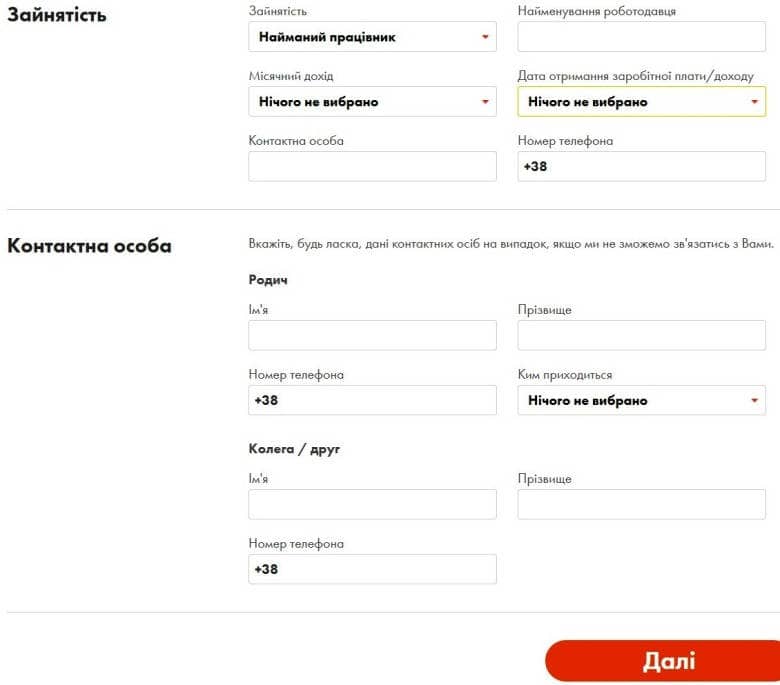The image size is (780, 685).
Task: Focus the Прізвище field under Родич
Action: coord(641,335)
